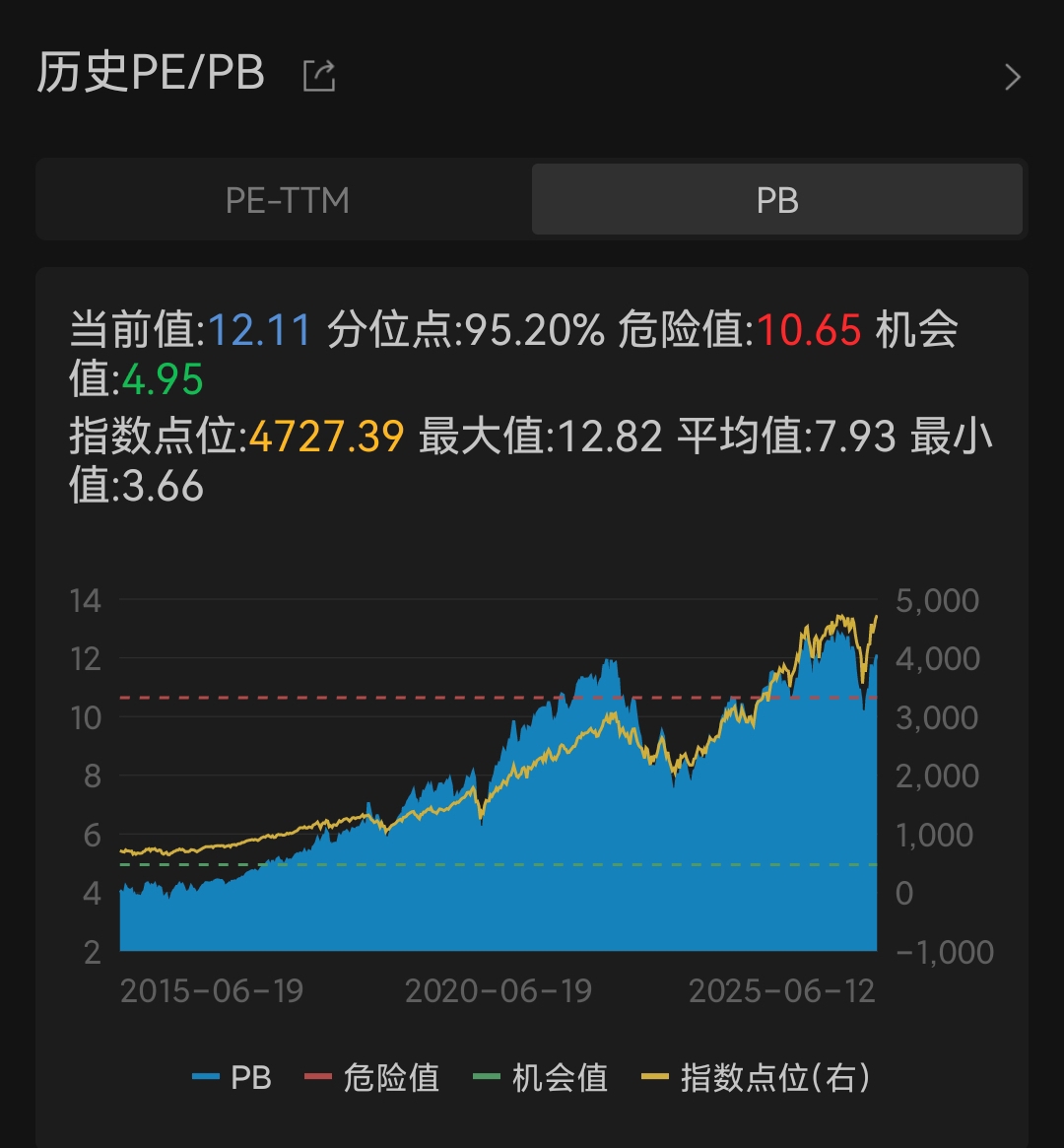This screenshot has width=1064, height=1148.
Task: Click the 2020-06-19 date axis label
Action: tap(499, 991)
